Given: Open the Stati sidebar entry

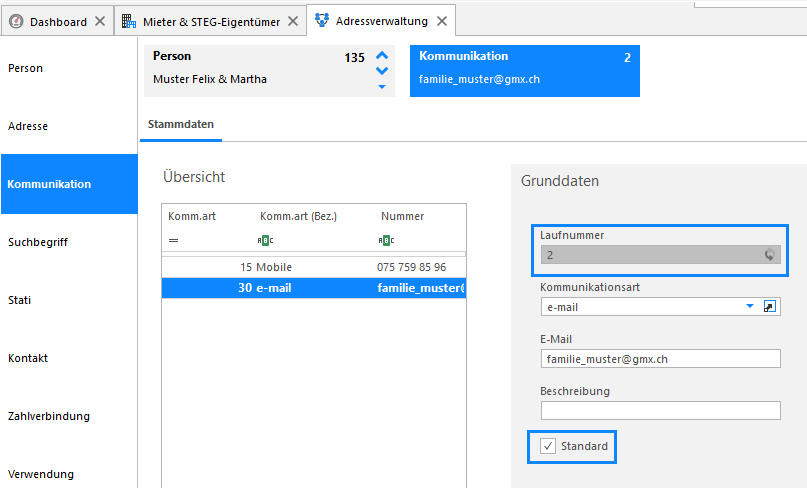Looking at the screenshot, I should [x=69, y=300].
